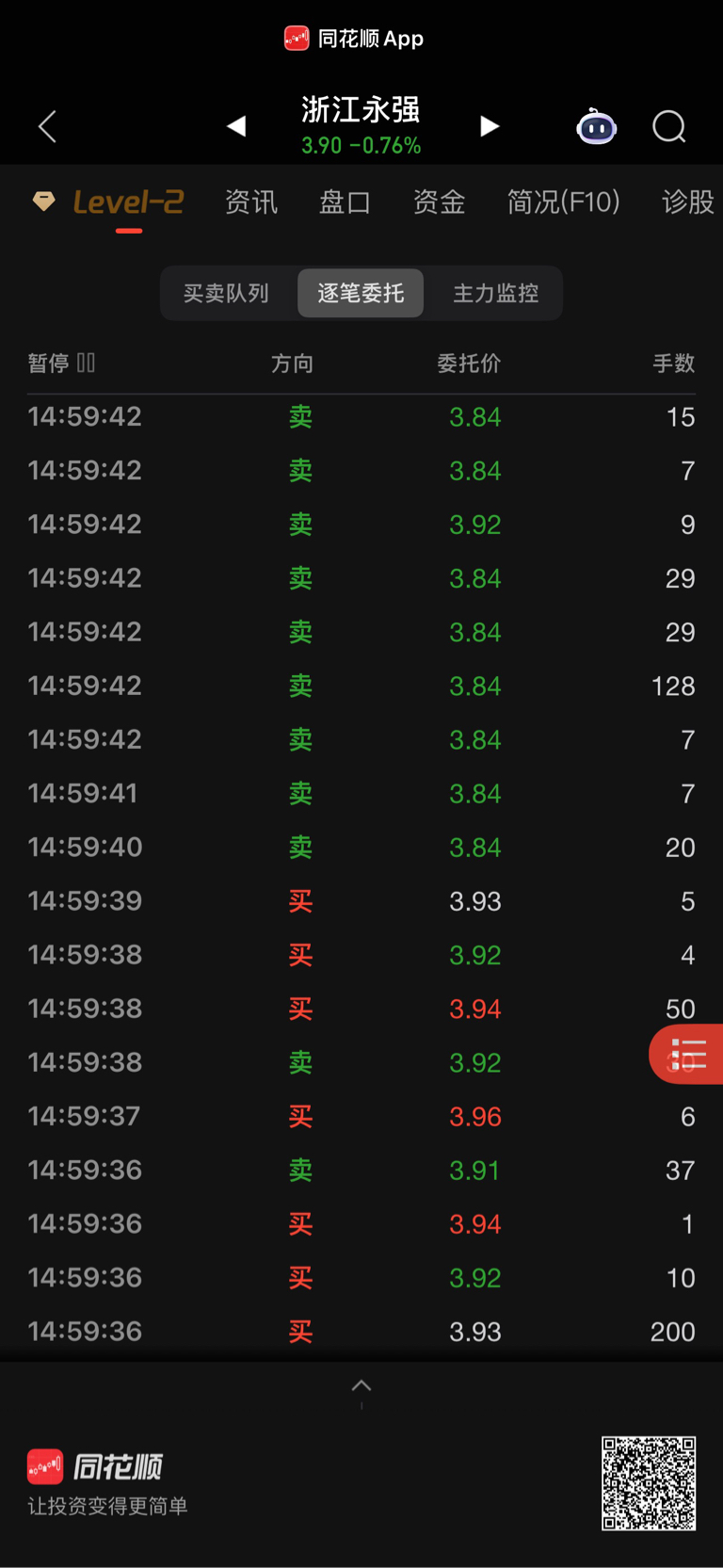Open the search magnifier icon
This screenshot has width=723, height=1568.
click(x=669, y=126)
